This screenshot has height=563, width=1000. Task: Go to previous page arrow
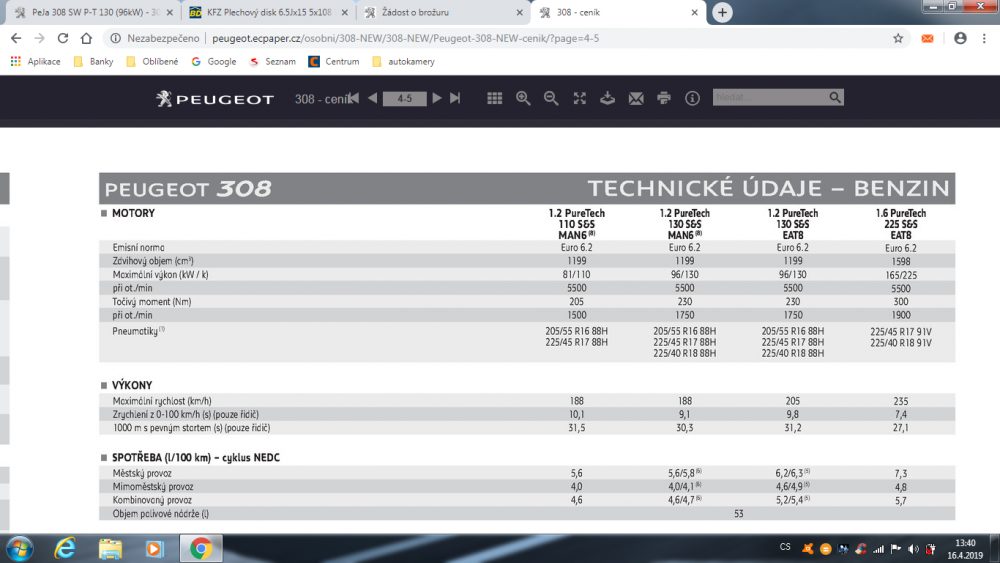[372, 98]
